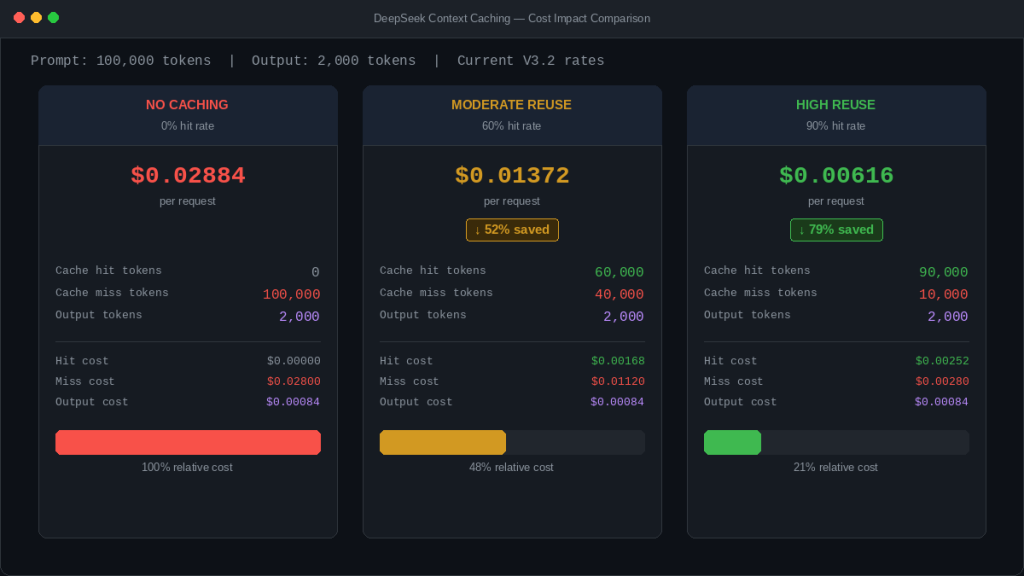Select the MODERATE REUSE card header
Viewport: 1024px width, 576px height.
click(x=511, y=104)
